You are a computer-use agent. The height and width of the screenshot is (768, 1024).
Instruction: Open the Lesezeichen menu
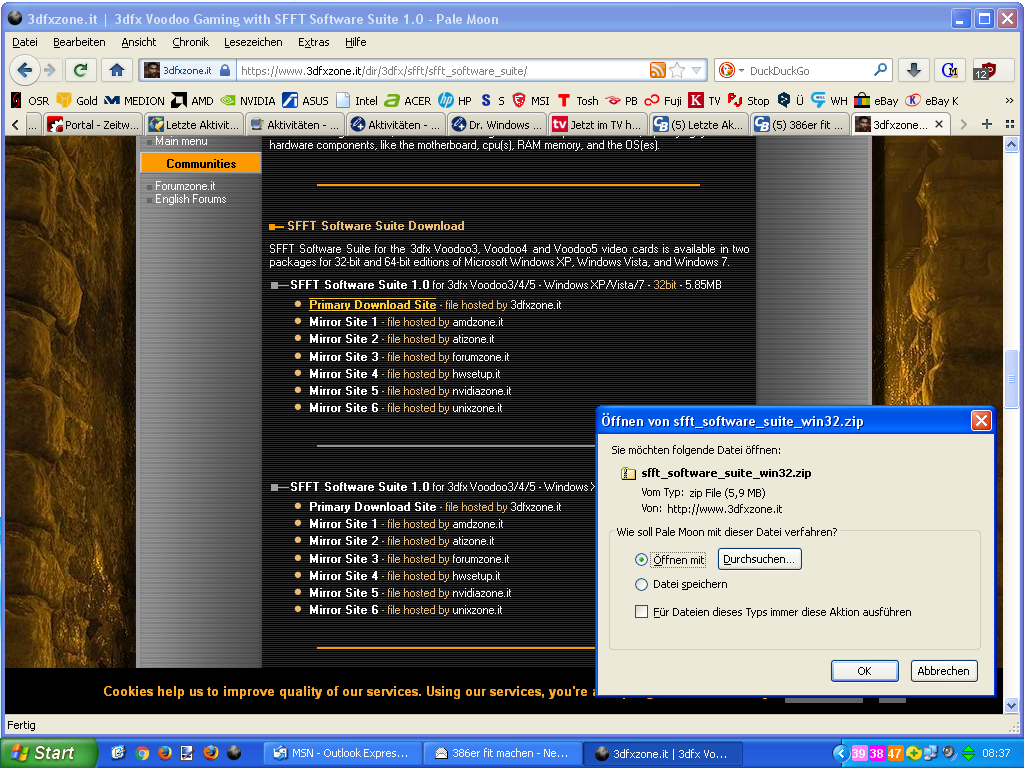pos(253,42)
